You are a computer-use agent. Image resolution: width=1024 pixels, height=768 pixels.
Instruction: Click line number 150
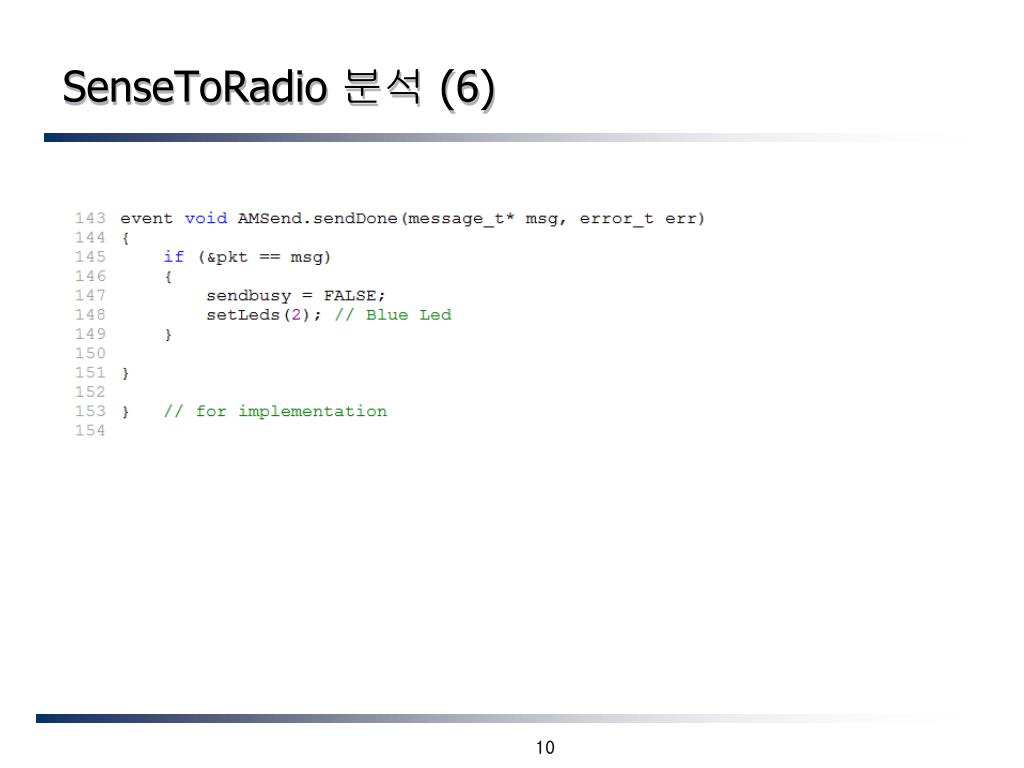pos(90,353)
